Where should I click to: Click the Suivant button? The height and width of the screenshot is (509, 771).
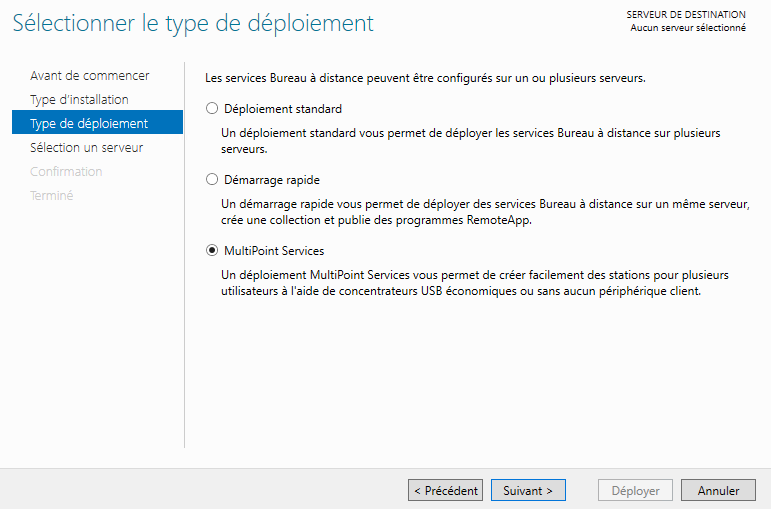(x=528, y=490)
